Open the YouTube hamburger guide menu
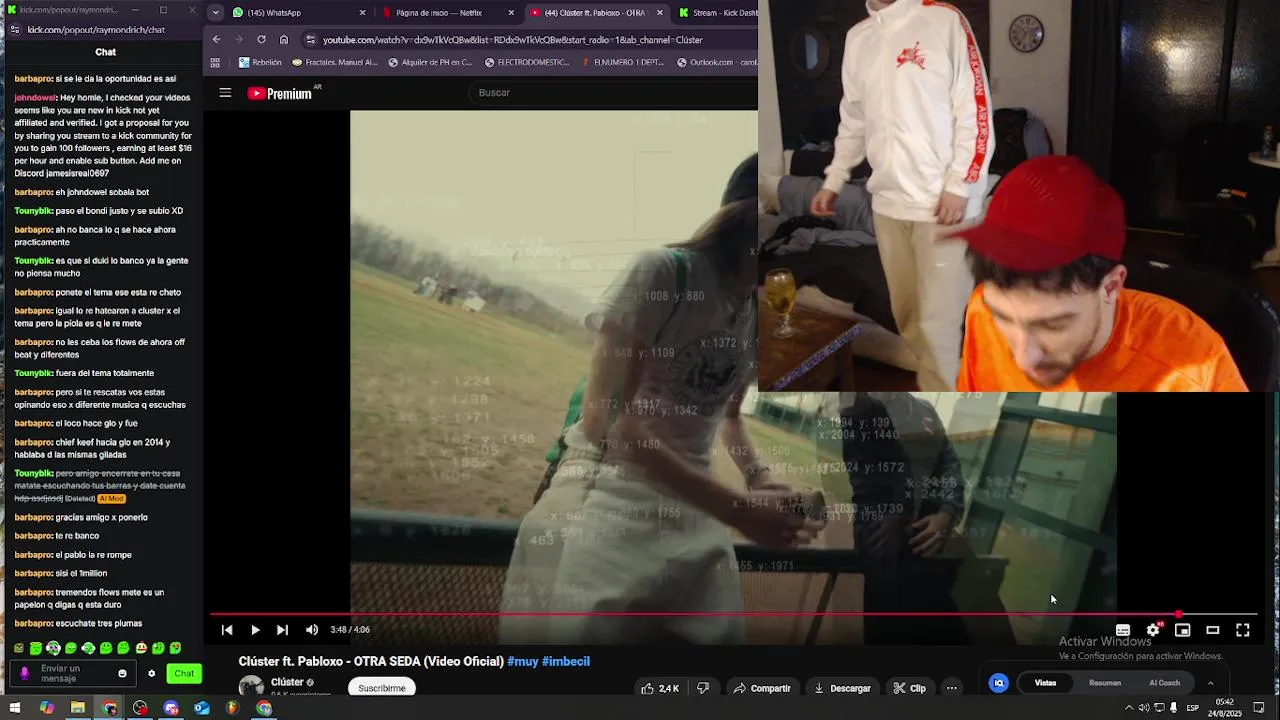Viewport: 1280px width, 720px height. click(225, 93)
